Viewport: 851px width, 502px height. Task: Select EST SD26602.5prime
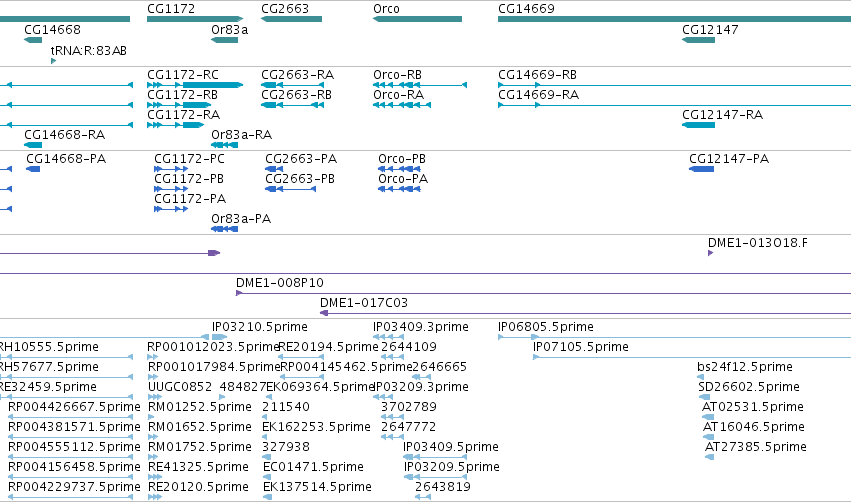749,387
